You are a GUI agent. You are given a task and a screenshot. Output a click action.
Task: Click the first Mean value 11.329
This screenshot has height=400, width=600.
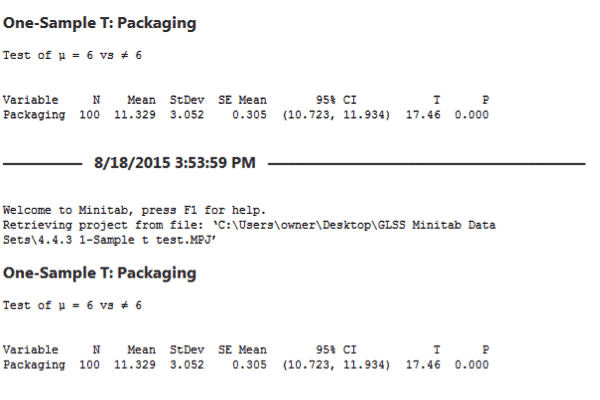click(x=135, y=115)
